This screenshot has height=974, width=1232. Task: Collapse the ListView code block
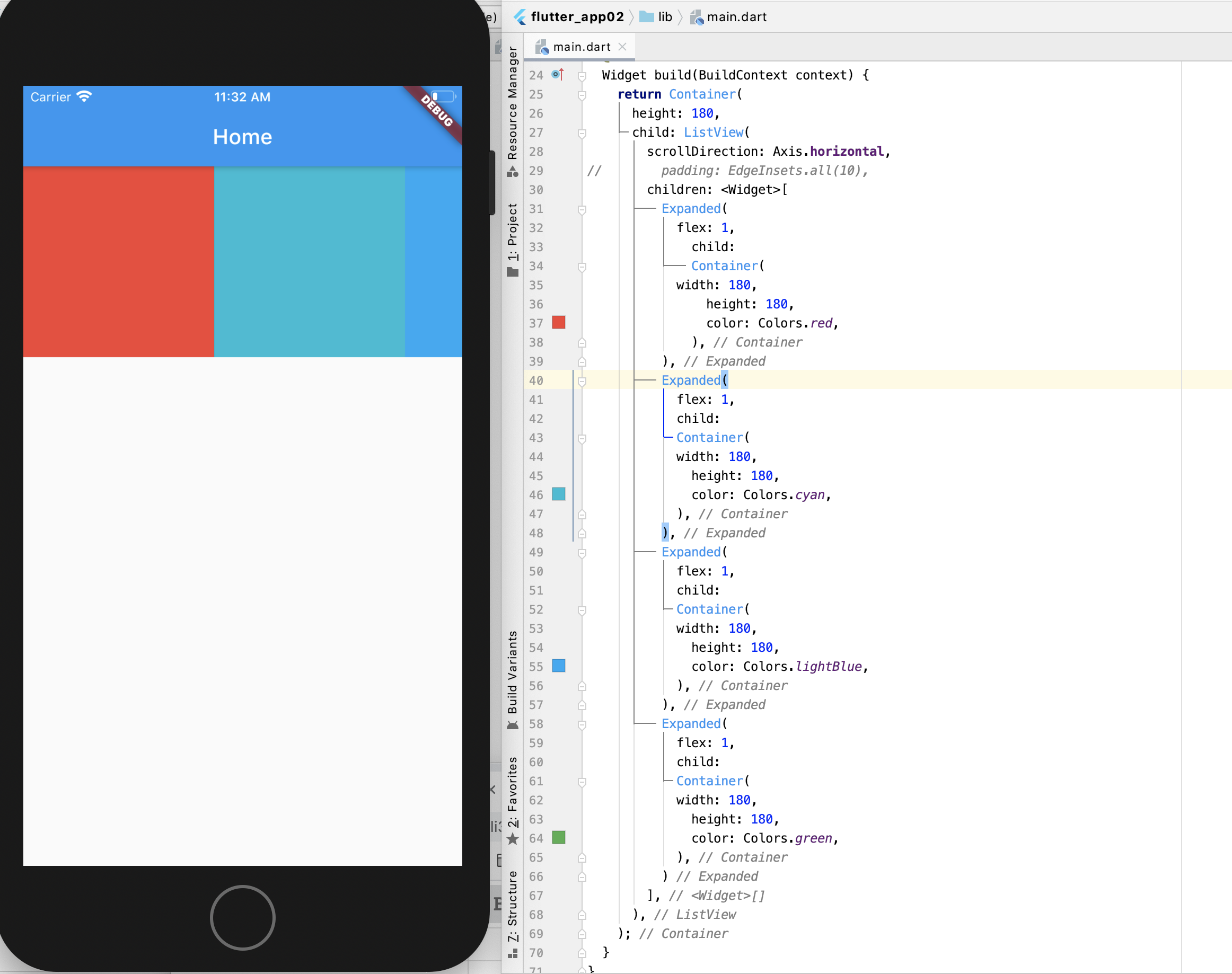[x=582, y=133]
